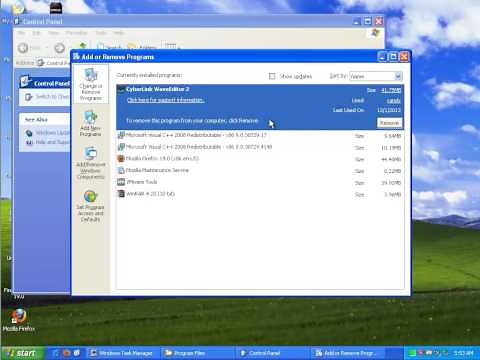Click Switch to Classic View link
This screenshot has width=480, height=360.
47,97
